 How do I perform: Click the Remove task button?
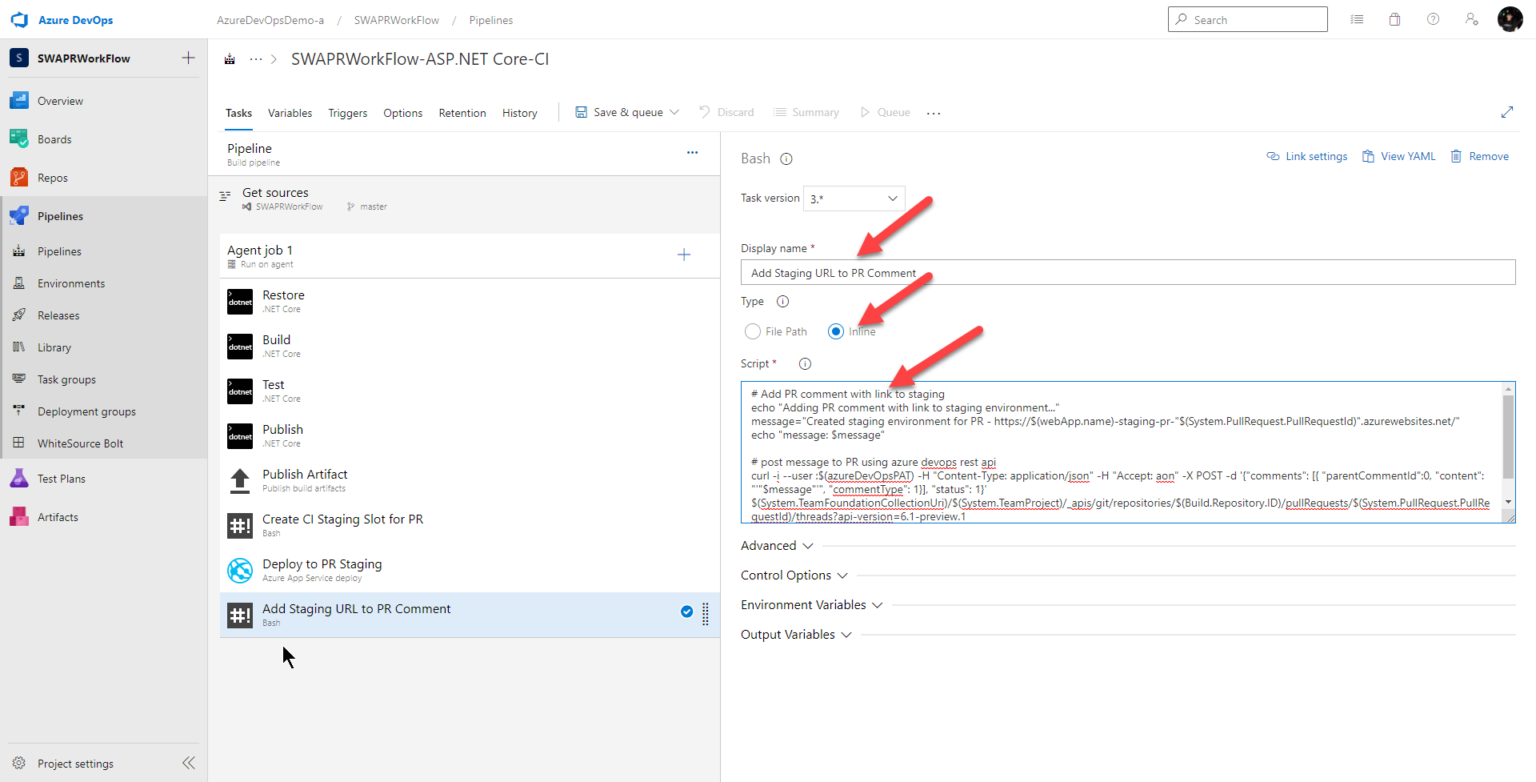(1479, 156)
